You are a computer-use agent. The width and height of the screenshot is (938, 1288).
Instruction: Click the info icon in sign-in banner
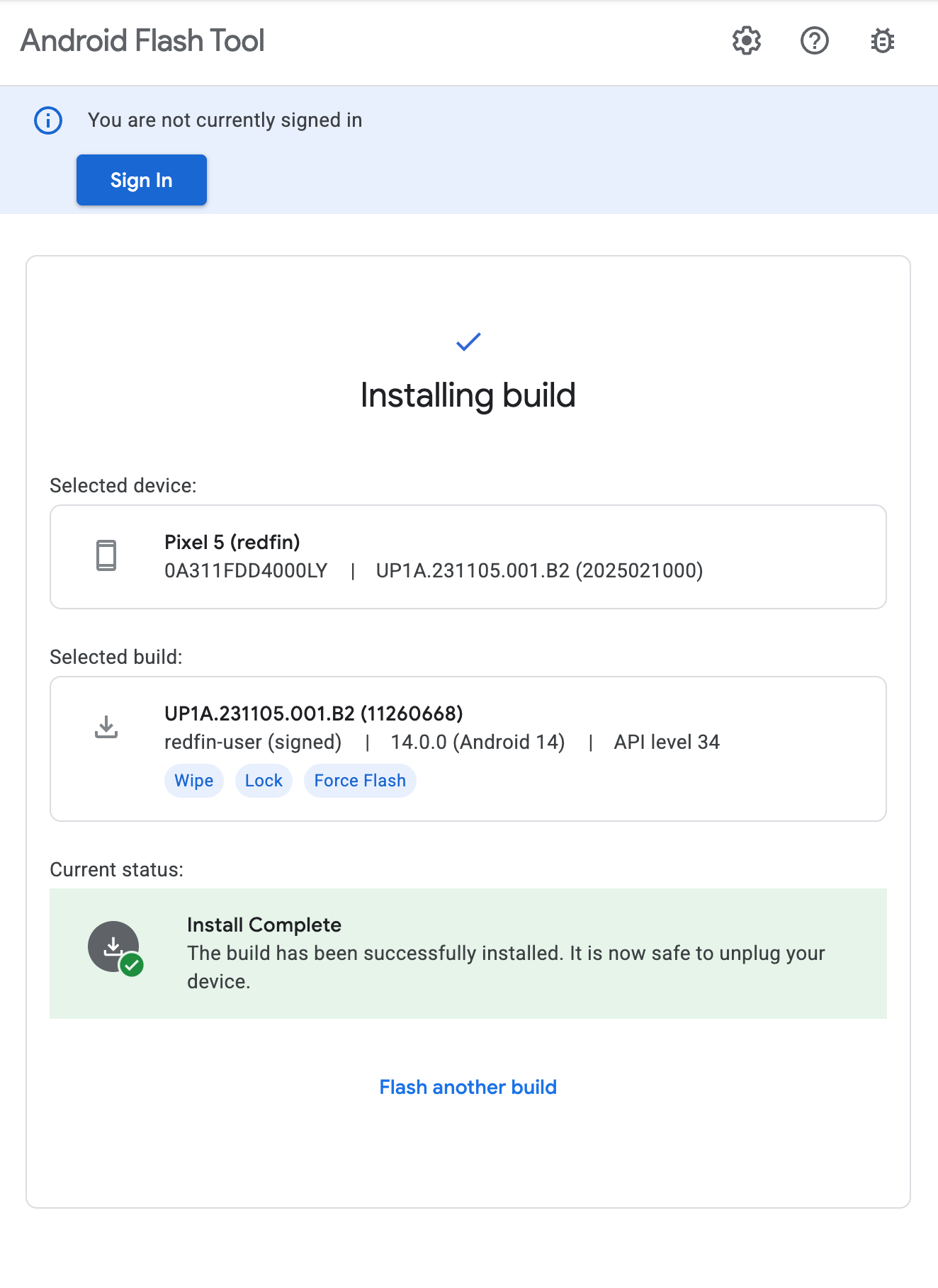(x=48, y=120)
